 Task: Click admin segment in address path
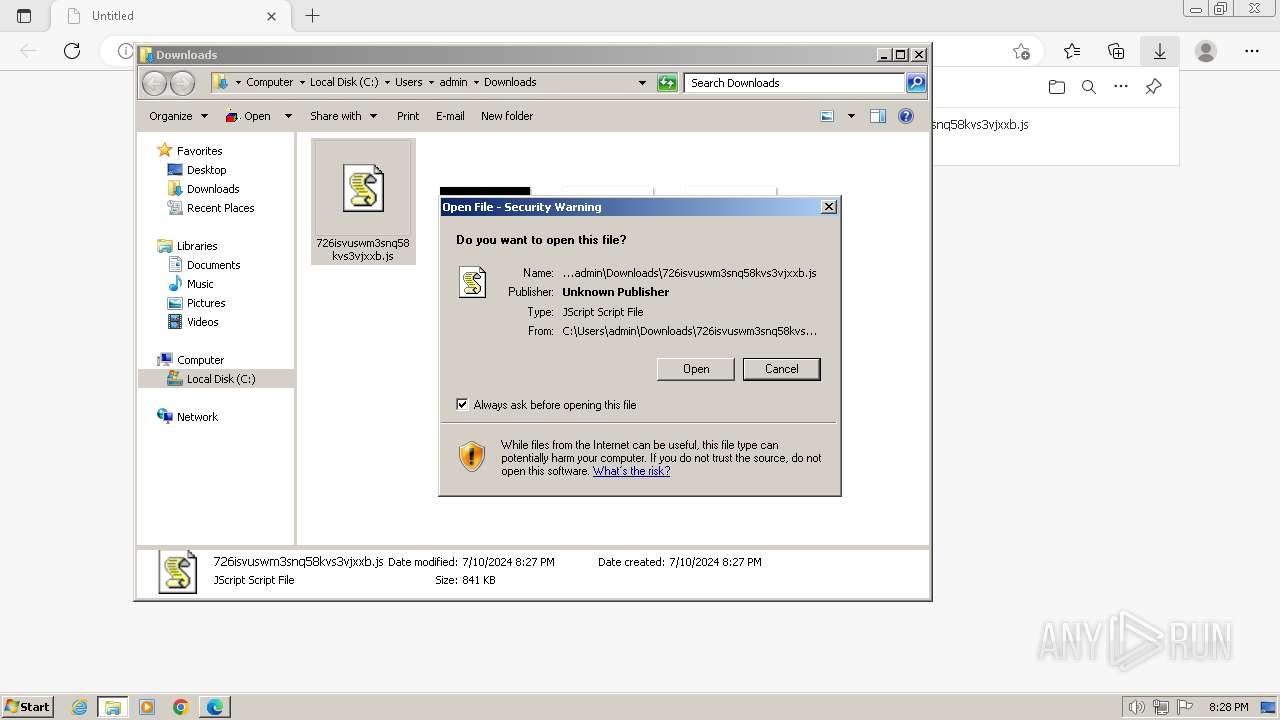click(x=453, y=83)
